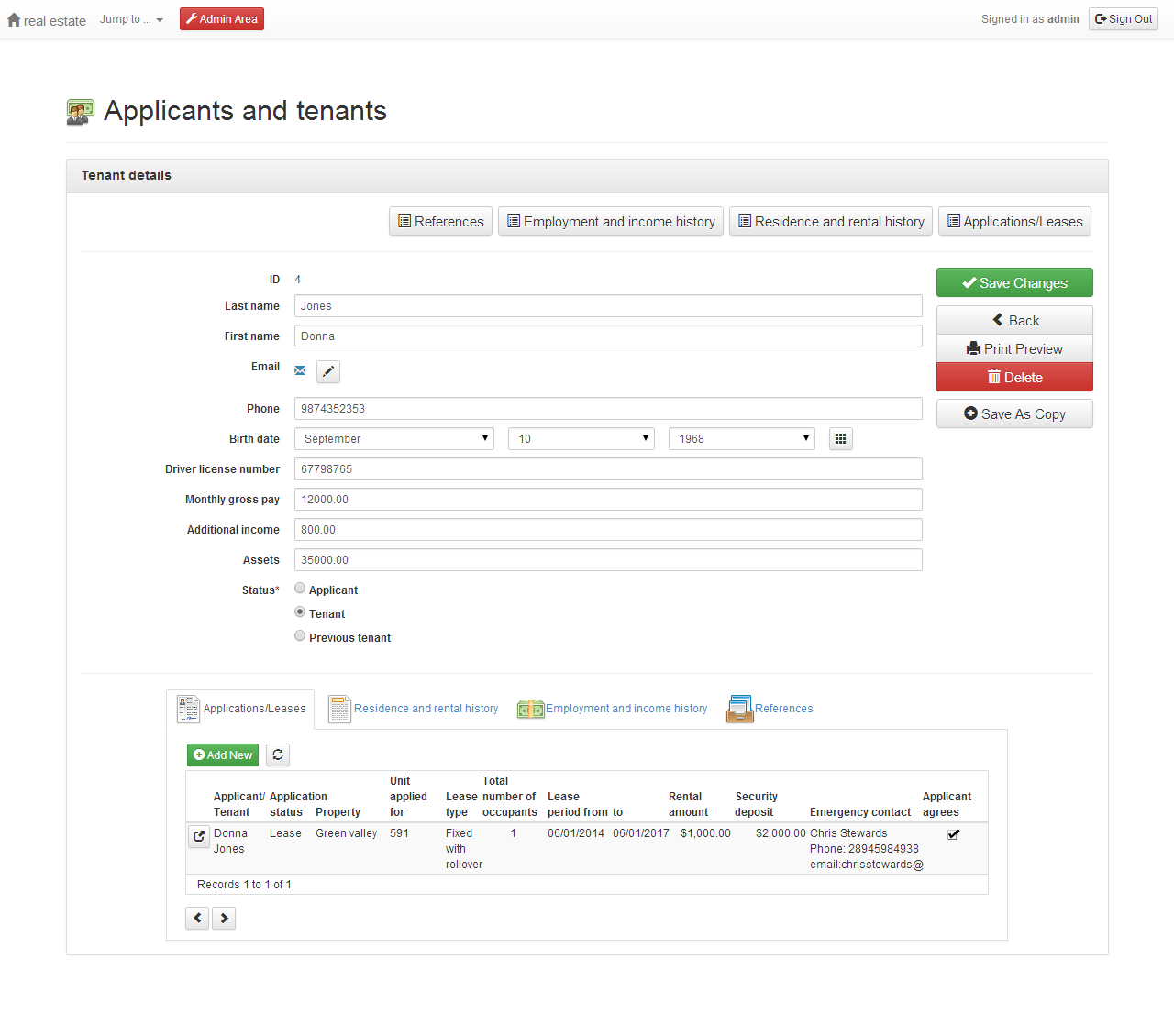
Task: Open the birth day dropdown
Action: tap(581, 439)
